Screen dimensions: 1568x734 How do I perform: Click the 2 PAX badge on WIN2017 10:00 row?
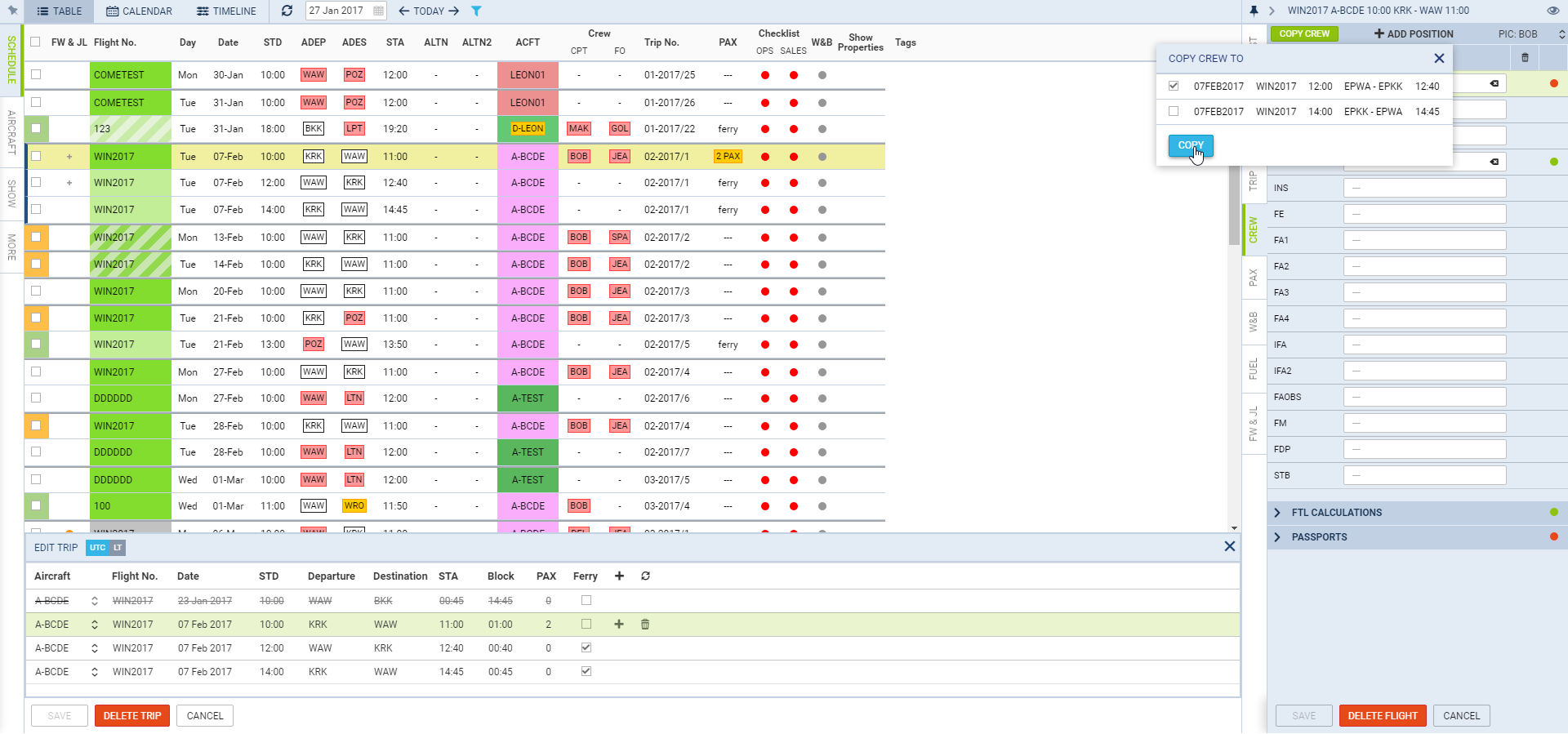728,156
